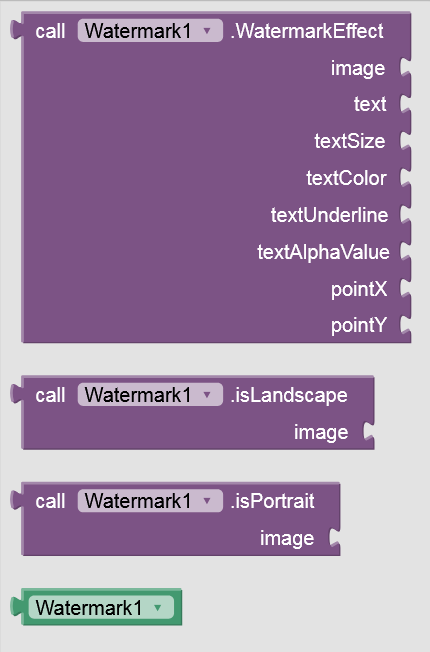Open Watermark1 dropdown in isLandscape block
This screenshot has height=652, width=430.
(150, 395)
